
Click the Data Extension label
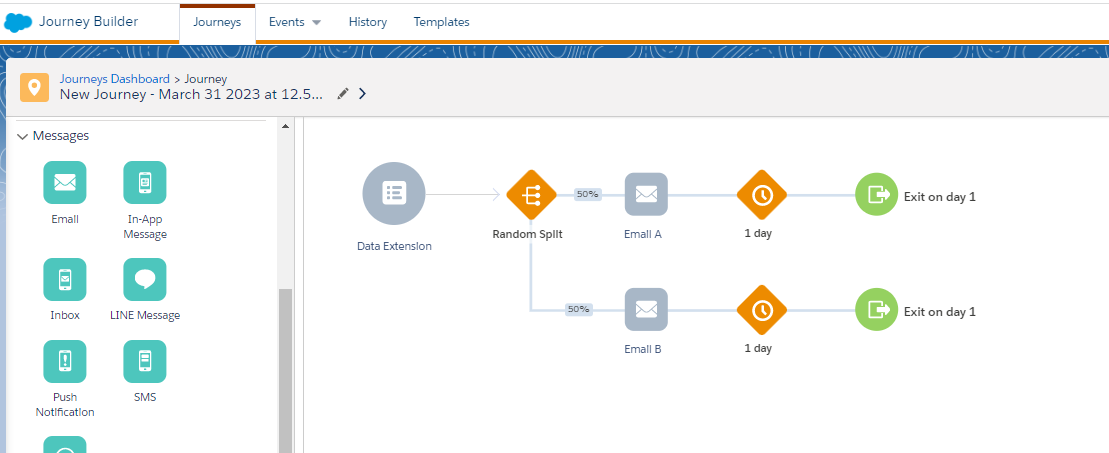pyautogui.click(x=394, y=246)
